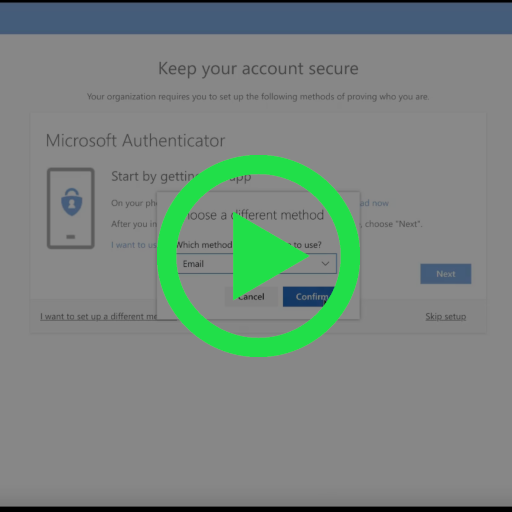
Task: Play the video with the green play button
Action: tap(258, 256)
